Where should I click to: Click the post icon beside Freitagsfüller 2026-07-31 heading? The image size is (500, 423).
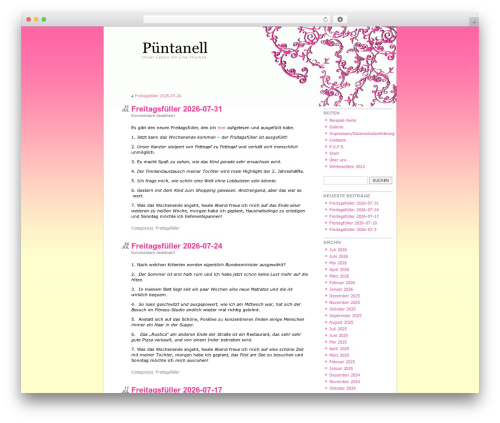point(125,109)
